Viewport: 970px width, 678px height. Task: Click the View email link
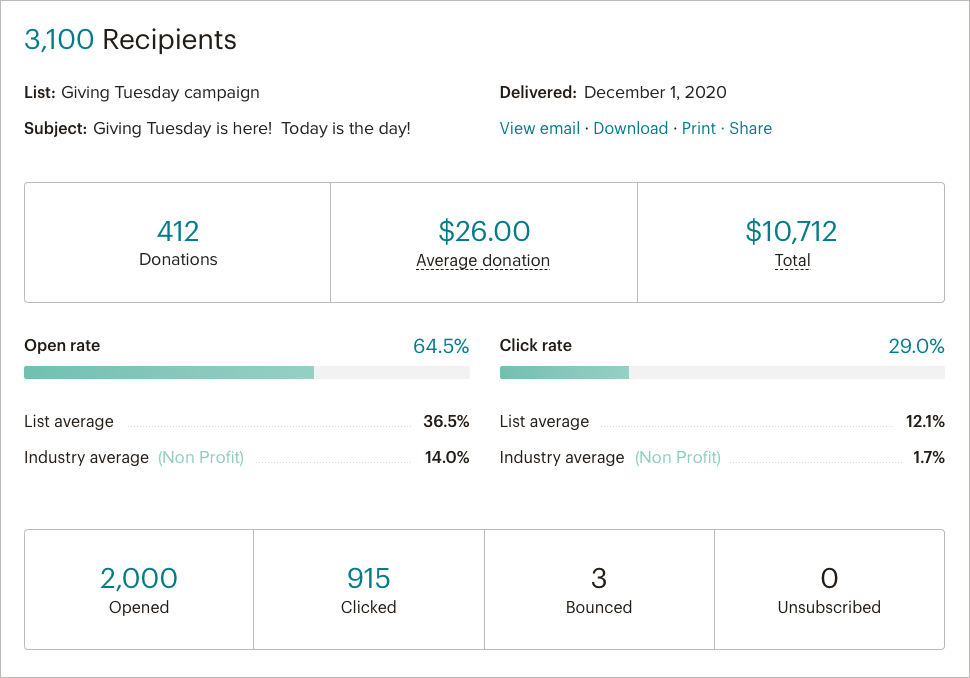coord(539,128)
